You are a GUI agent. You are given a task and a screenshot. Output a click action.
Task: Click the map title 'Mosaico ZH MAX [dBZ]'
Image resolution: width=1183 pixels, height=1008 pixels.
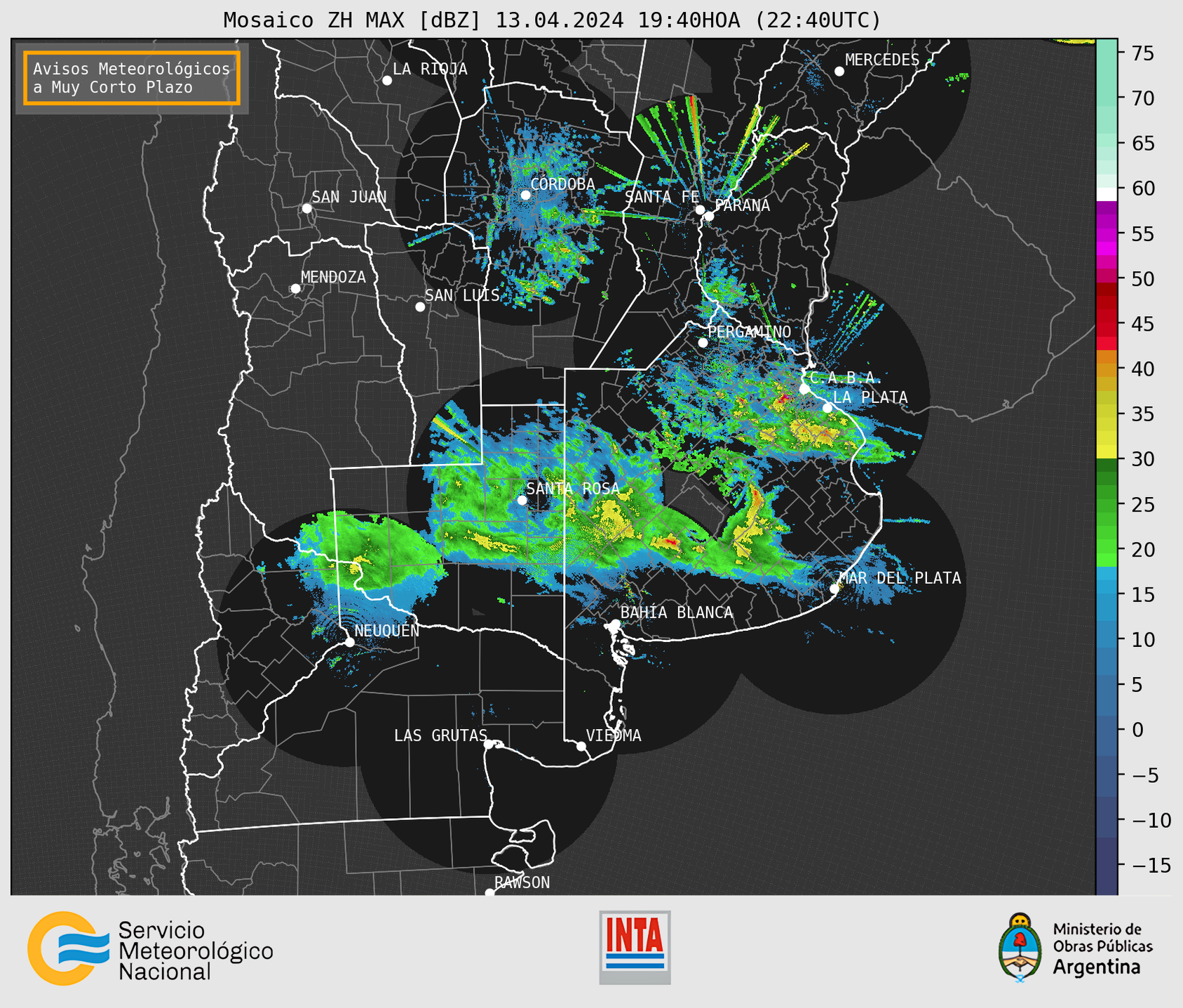[353, 20]
